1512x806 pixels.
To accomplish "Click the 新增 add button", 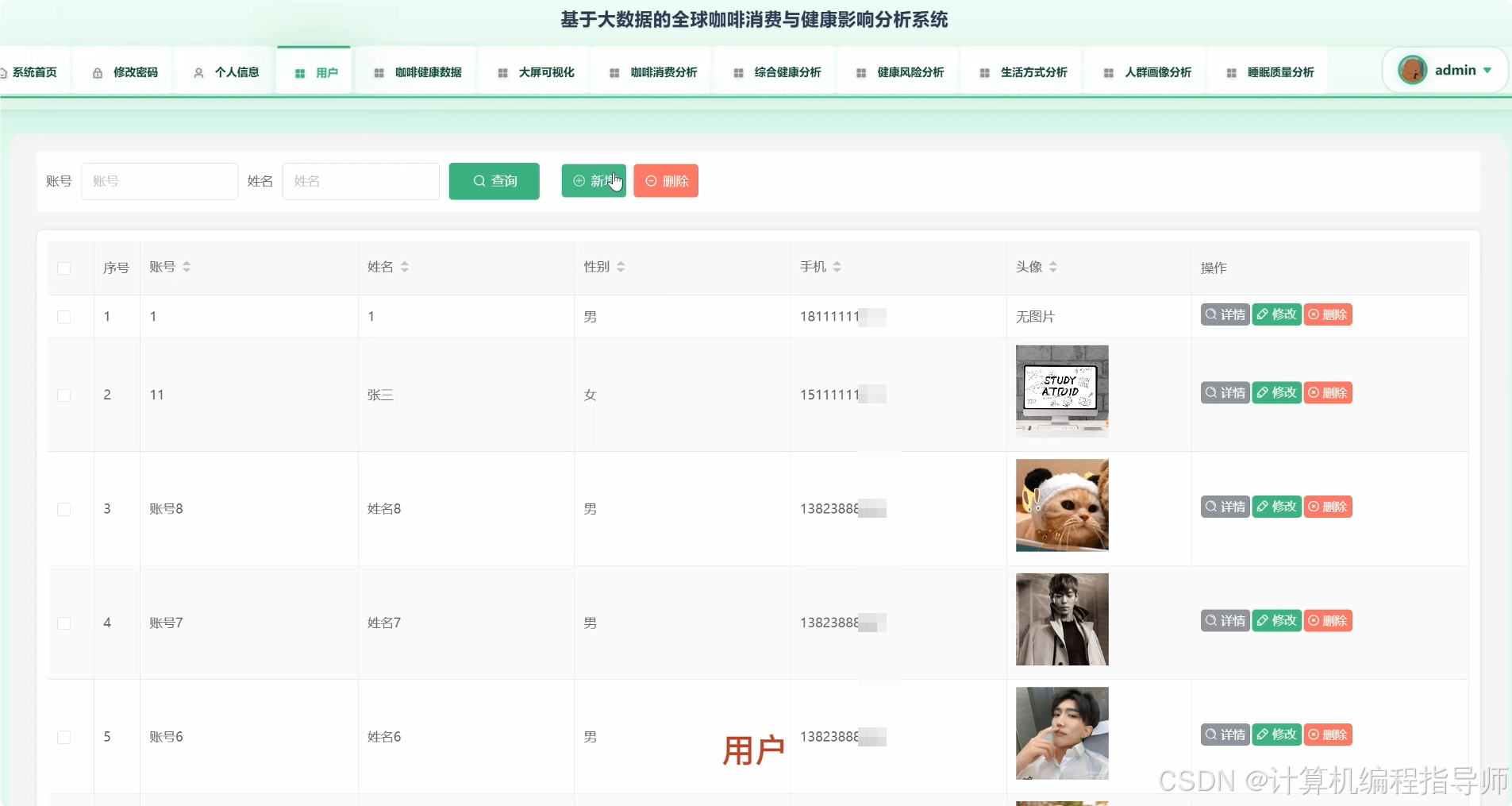I will point(593,181).
